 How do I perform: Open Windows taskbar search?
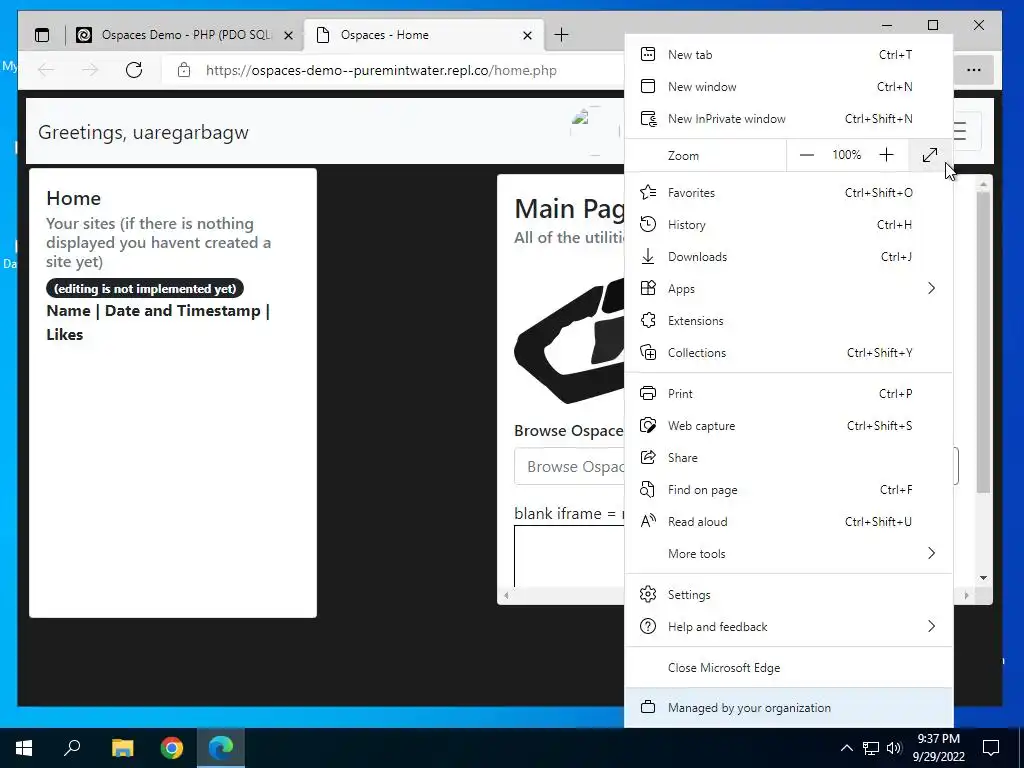click(x=72, y=748)
